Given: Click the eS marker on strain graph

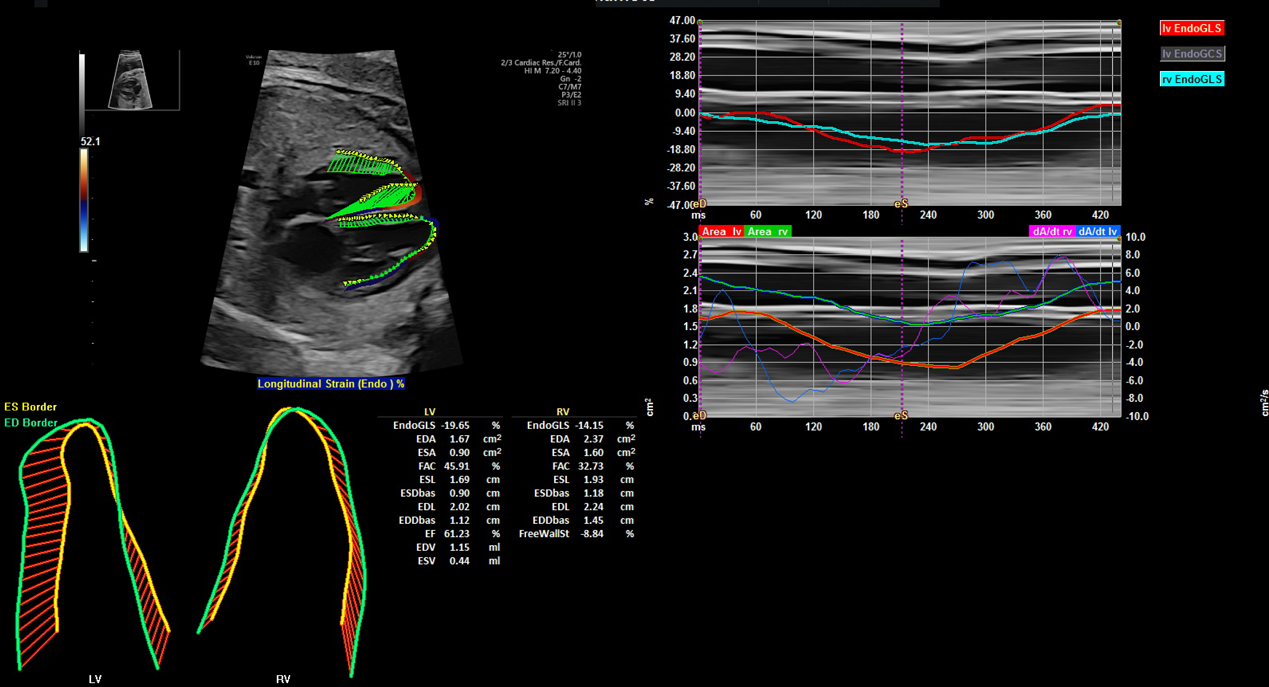Looking at the screenshot, I should click(x=901, y=203).
